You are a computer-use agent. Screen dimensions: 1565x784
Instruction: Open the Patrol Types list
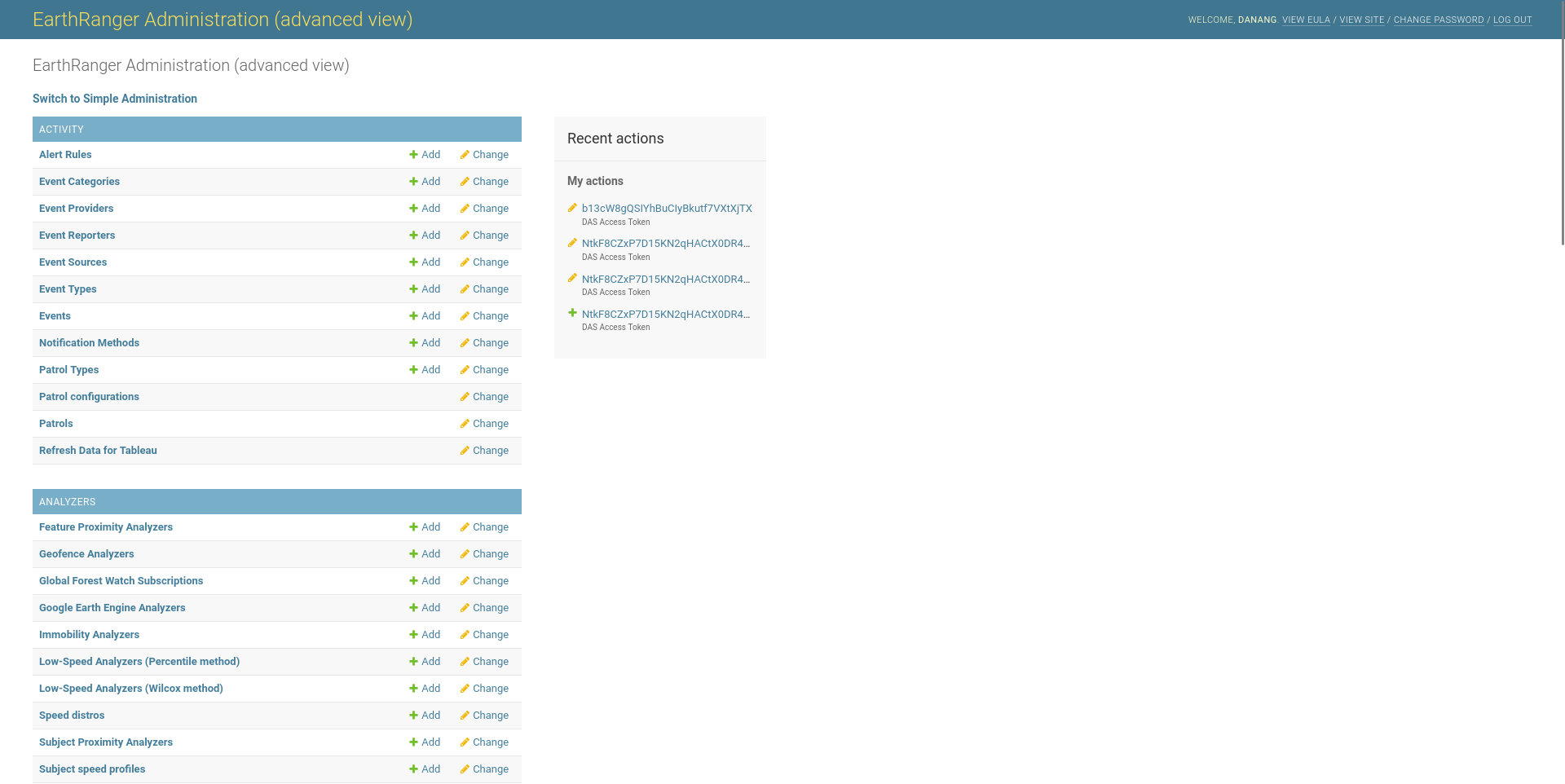click(x=68, y=370)
